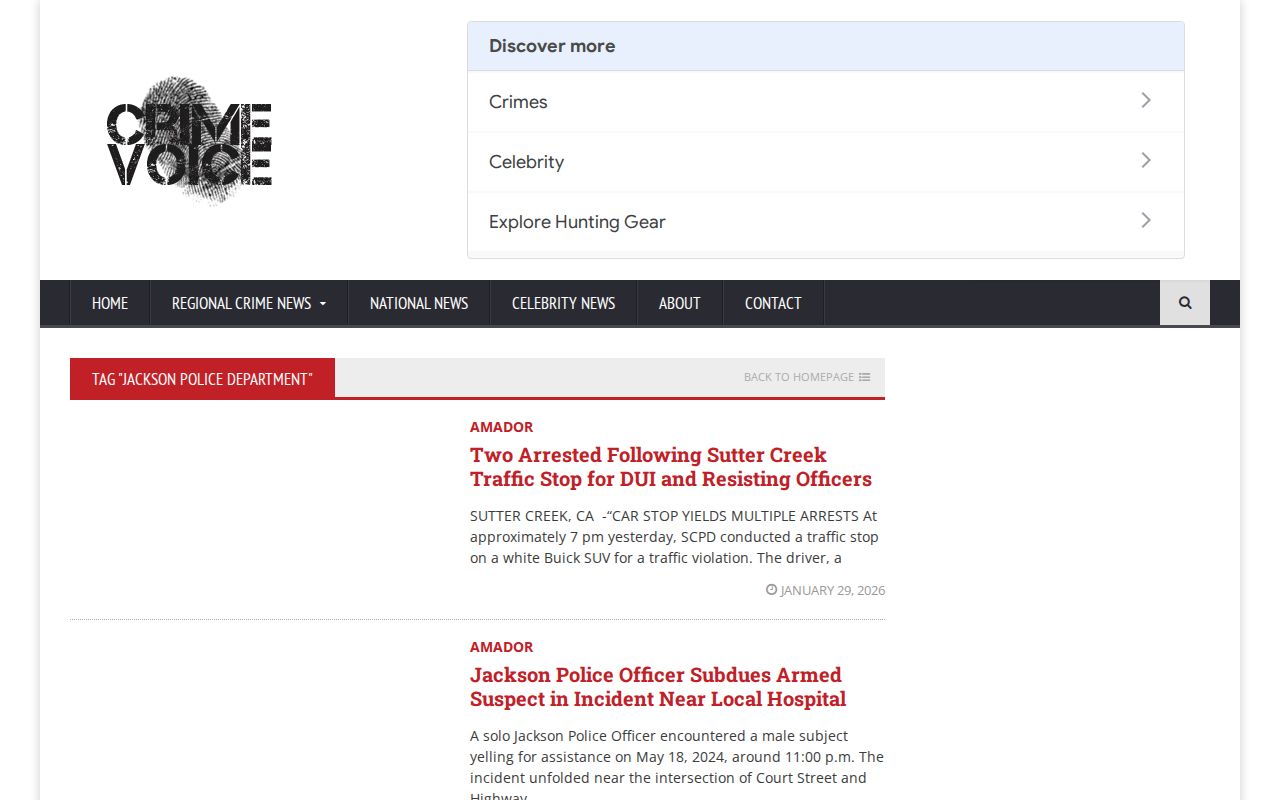Image resolution: width=1280 pixels, height=800 pixels.
Task: Click the Sutter Creek article excerpt text
Action: click(675, 537)
